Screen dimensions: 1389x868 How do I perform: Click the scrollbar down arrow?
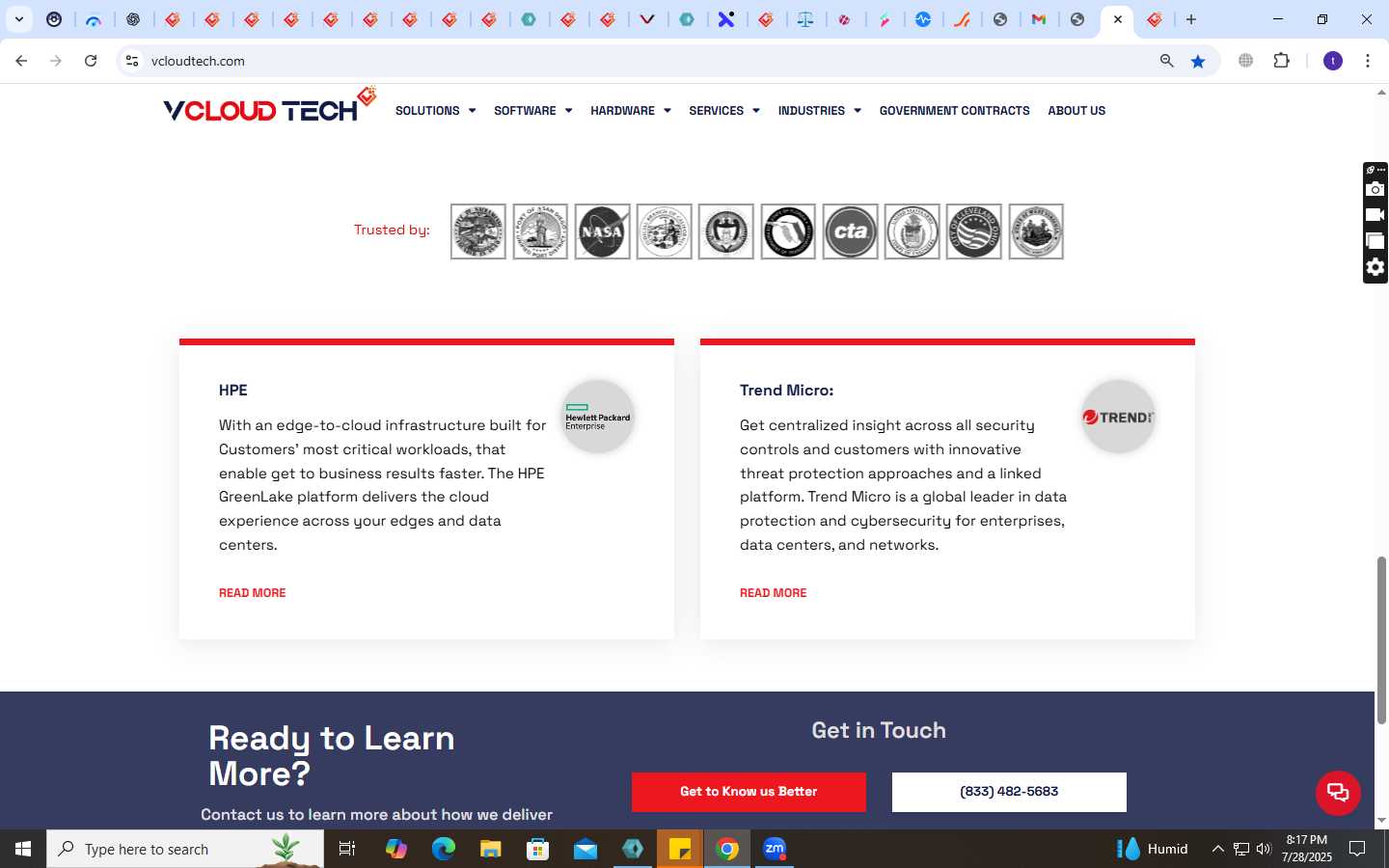[x=1381, y=821]
